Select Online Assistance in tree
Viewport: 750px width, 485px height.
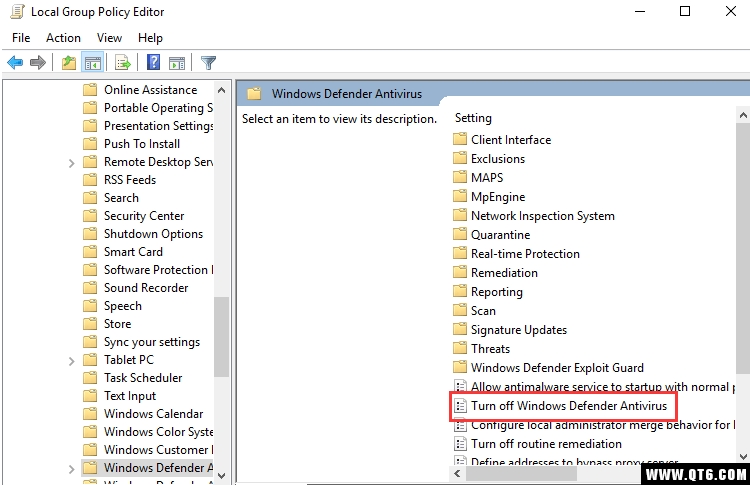[x=140, y=90]
